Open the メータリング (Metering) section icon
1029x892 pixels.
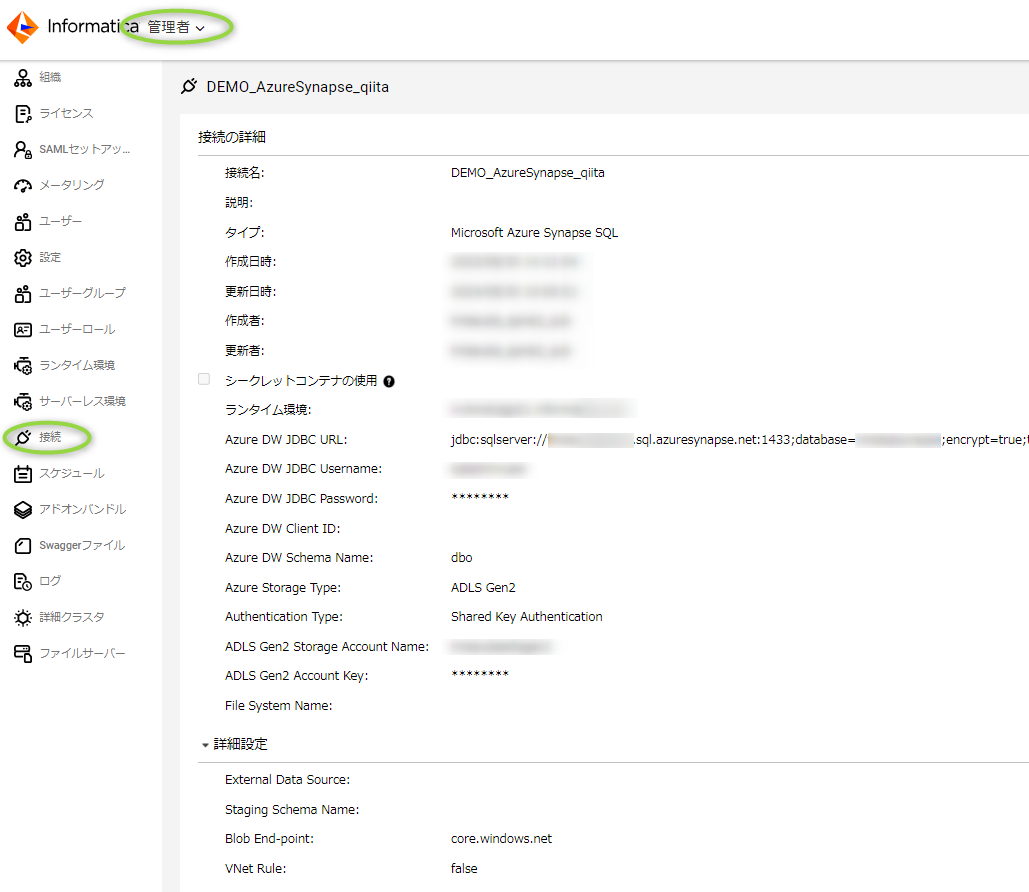[x=23, y=185]
